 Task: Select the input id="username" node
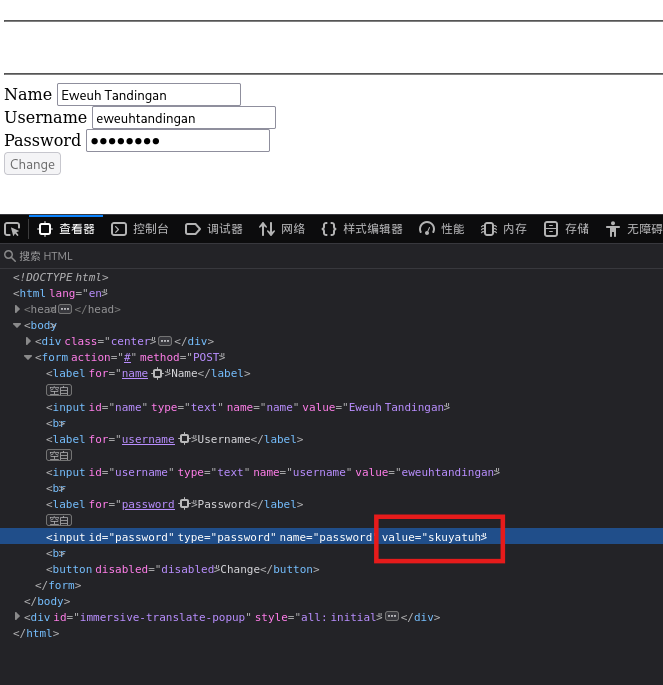click(x=273, y=472)
